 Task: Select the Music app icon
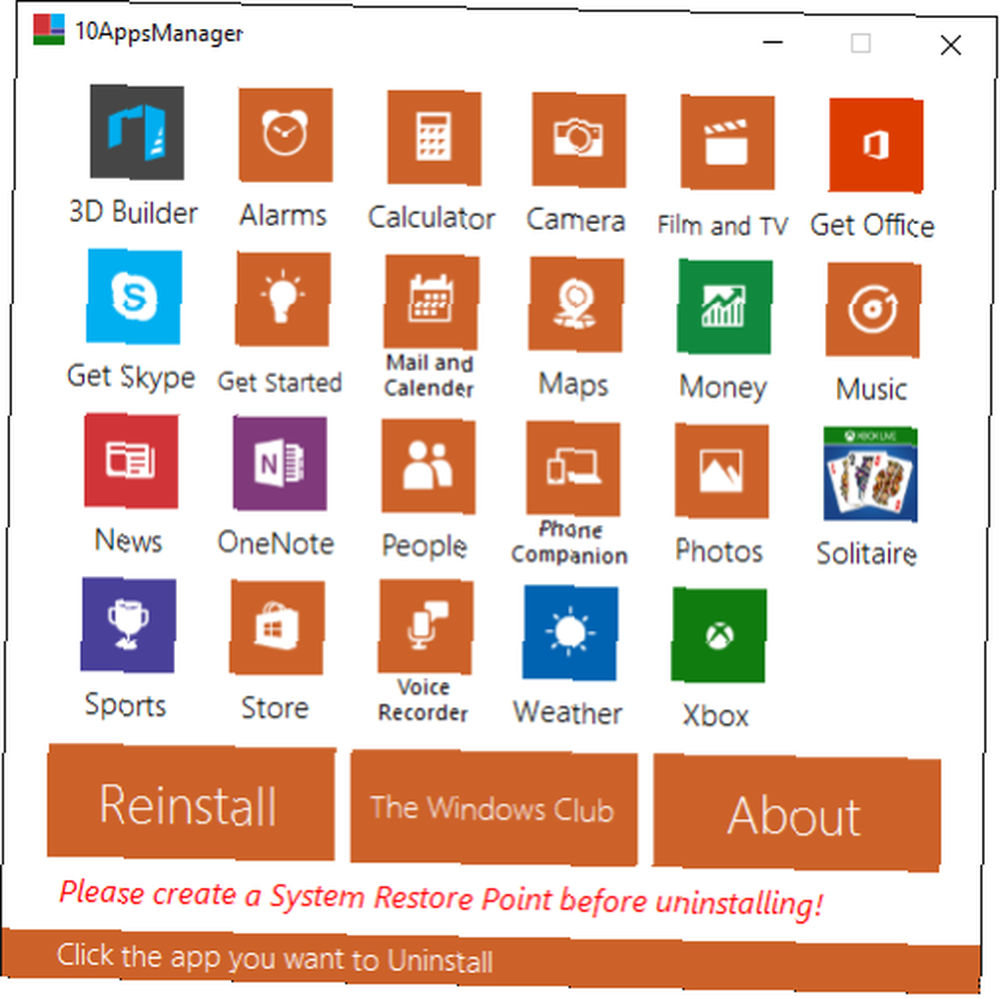873,310
